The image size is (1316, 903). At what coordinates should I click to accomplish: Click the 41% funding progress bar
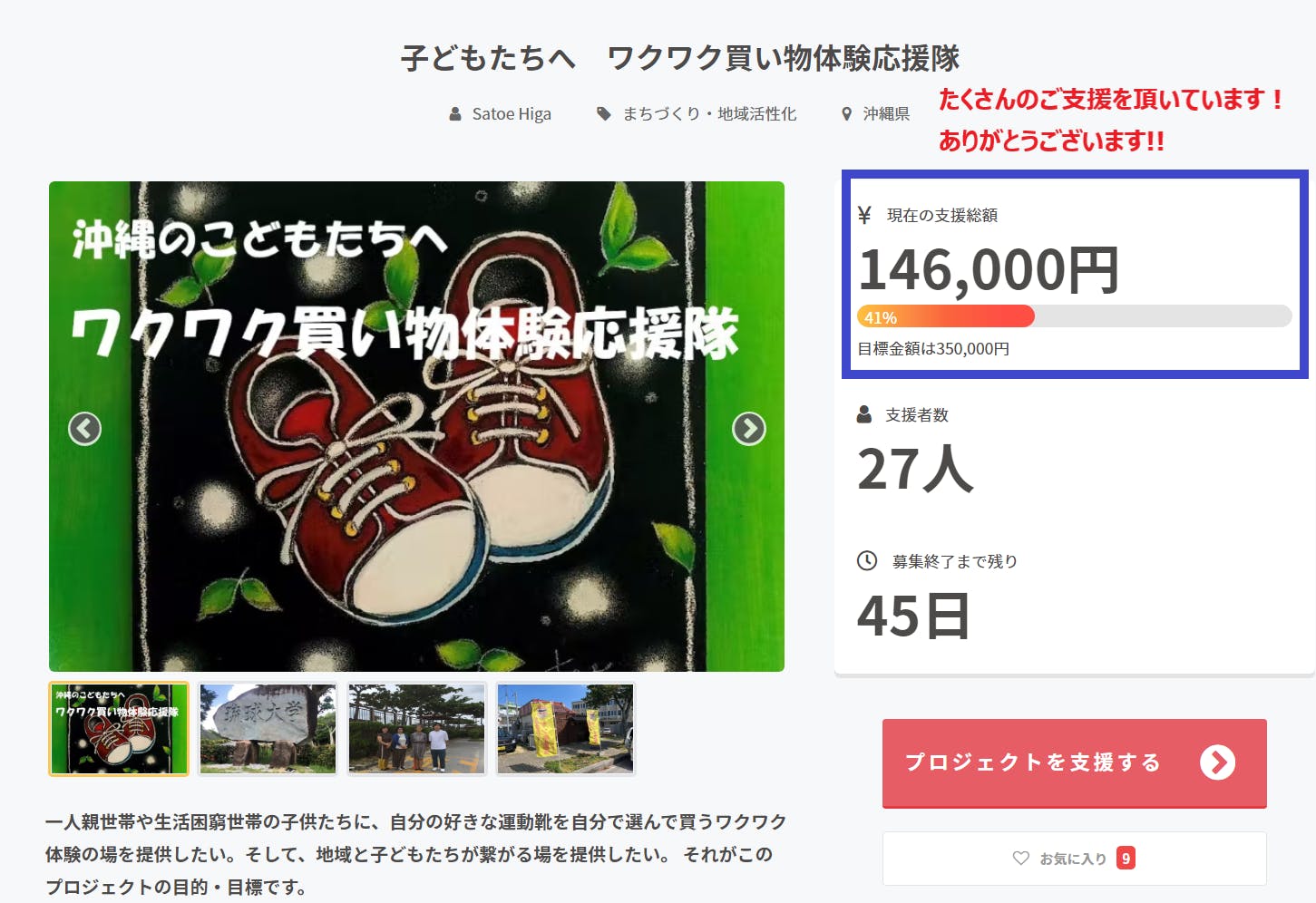[1075, 316]
